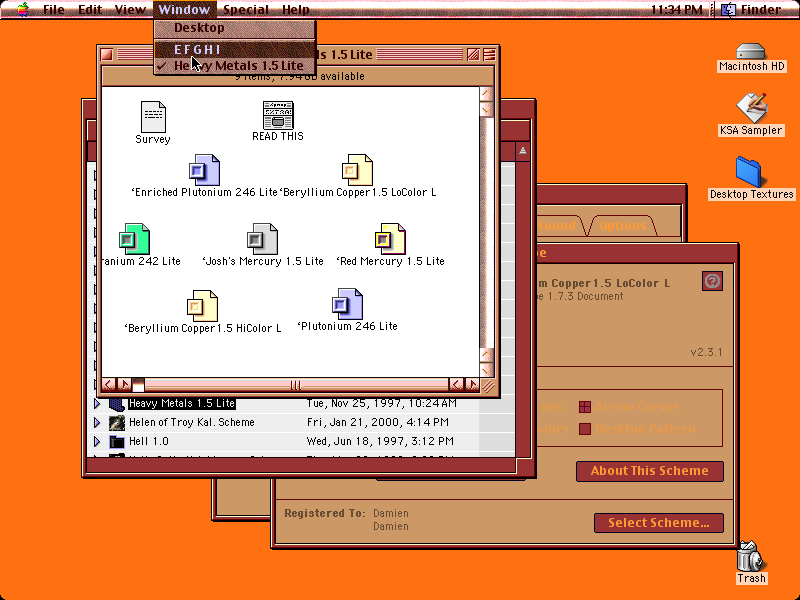This screenshot has width=800, height=600.
Task: Click the date 'Wed, Jun 18, 1997, 3:12 PM'
Action: pyautogui.click(x=380, y=441)
